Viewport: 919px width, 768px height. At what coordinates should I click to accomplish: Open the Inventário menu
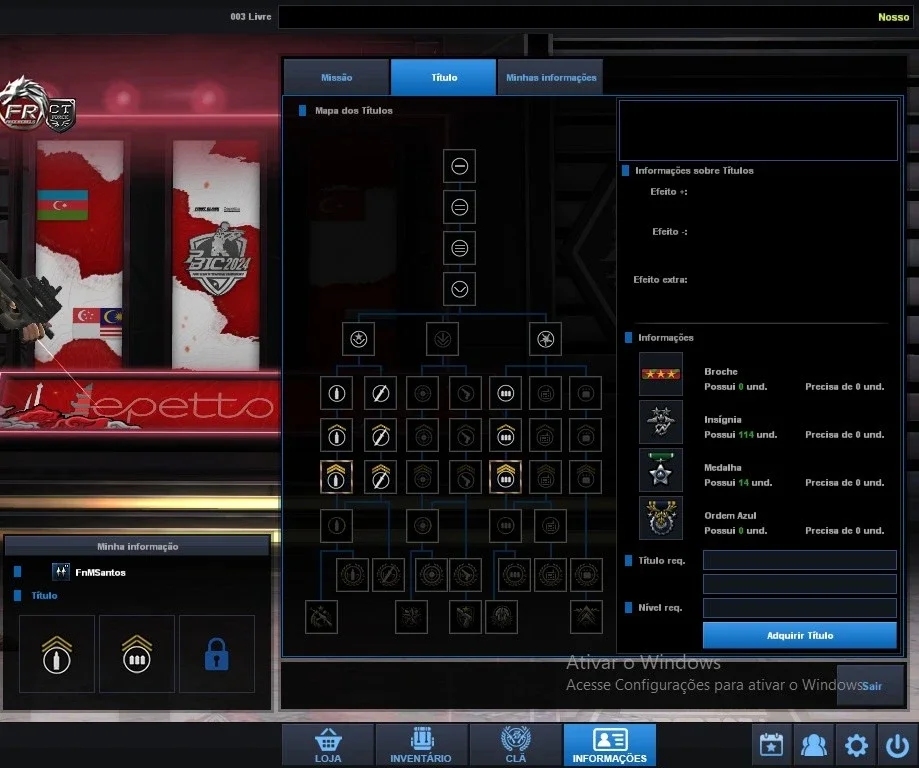tap(421, 745)
